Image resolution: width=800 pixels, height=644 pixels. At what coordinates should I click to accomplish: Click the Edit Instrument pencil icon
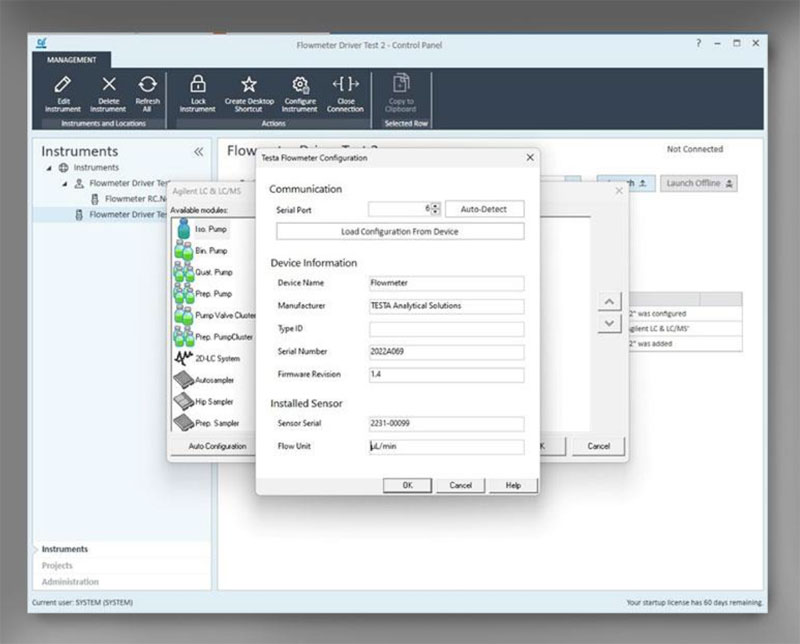pyautogui.click(x=63, y=84)
